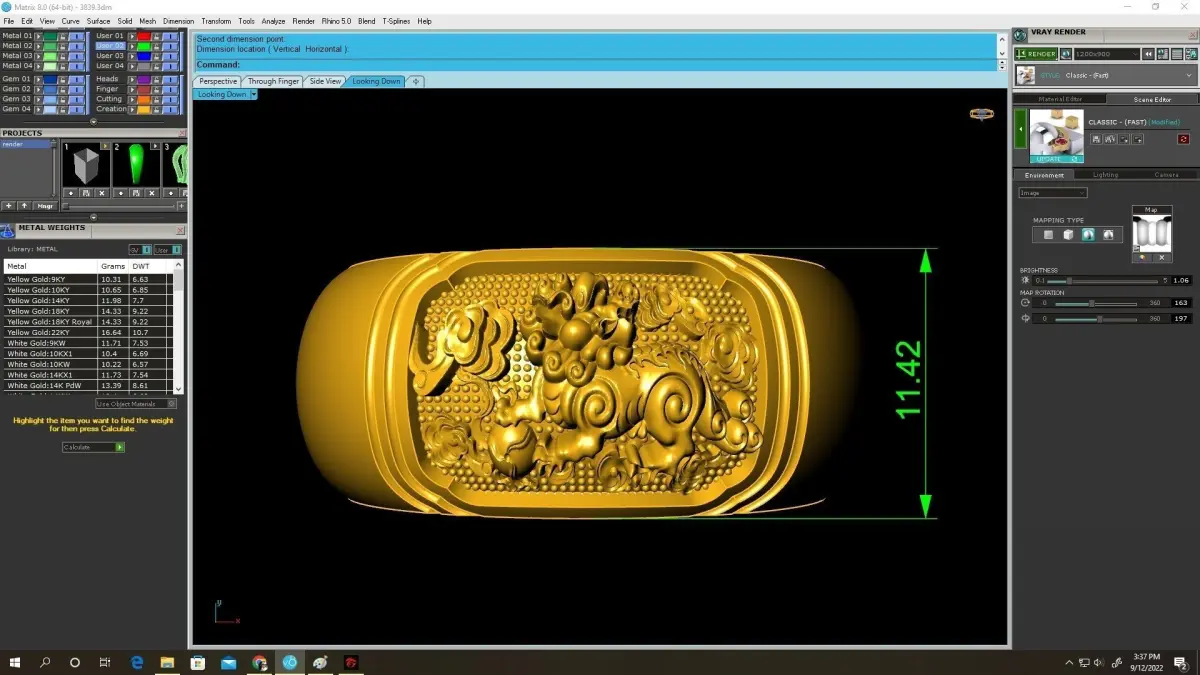
Task: Click Update on the scene thumbnail
Action: click(1056, 159)
